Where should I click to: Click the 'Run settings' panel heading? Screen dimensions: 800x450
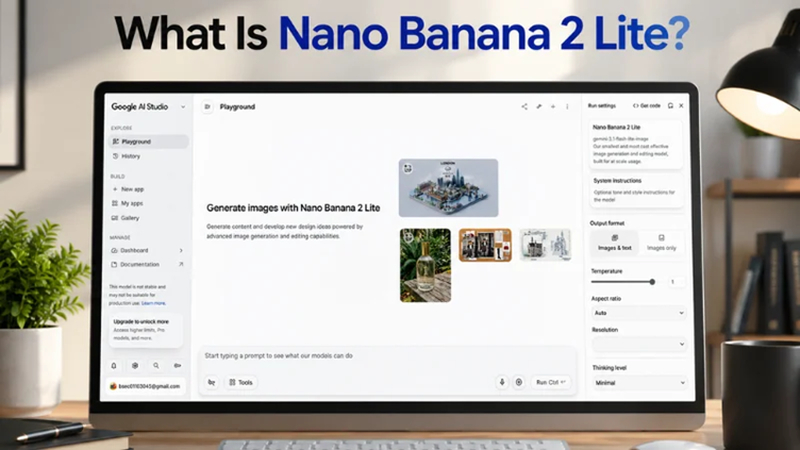point(602,106)
